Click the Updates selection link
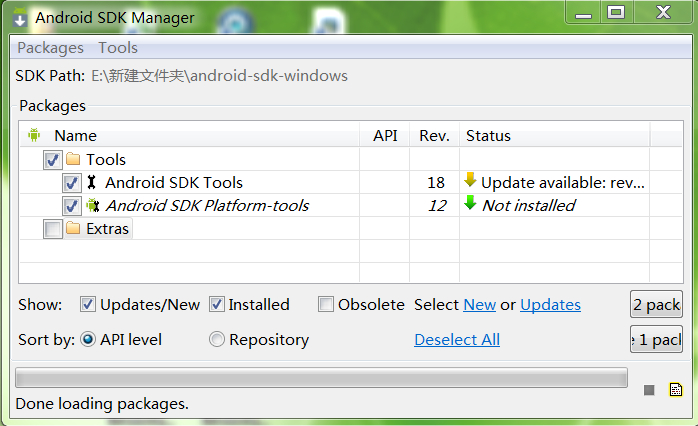The height and width of the screenshot is (426, 698). point(551,305)
